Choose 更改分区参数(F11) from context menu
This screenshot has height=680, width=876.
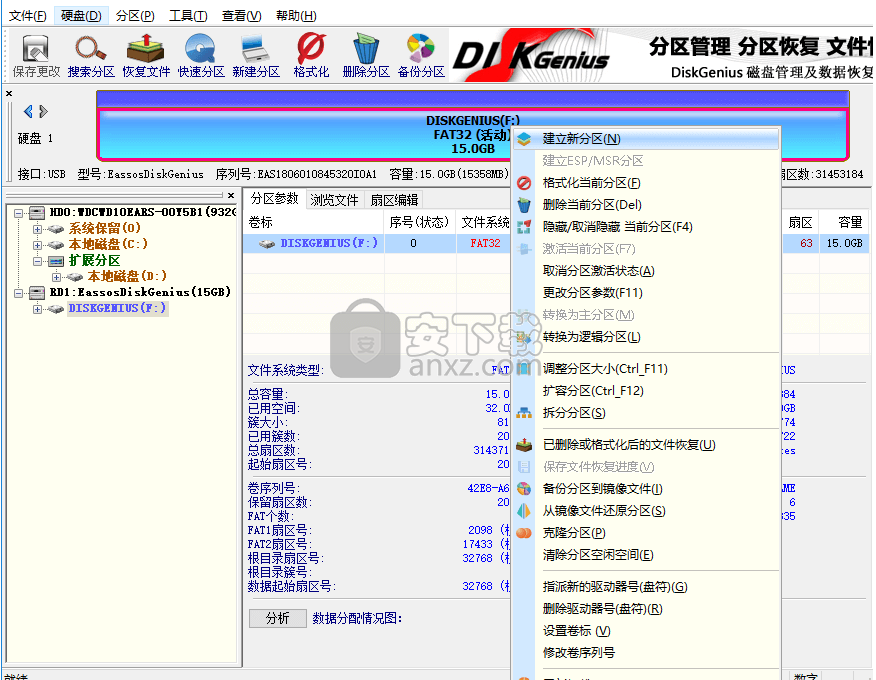(x=646, y=292)
